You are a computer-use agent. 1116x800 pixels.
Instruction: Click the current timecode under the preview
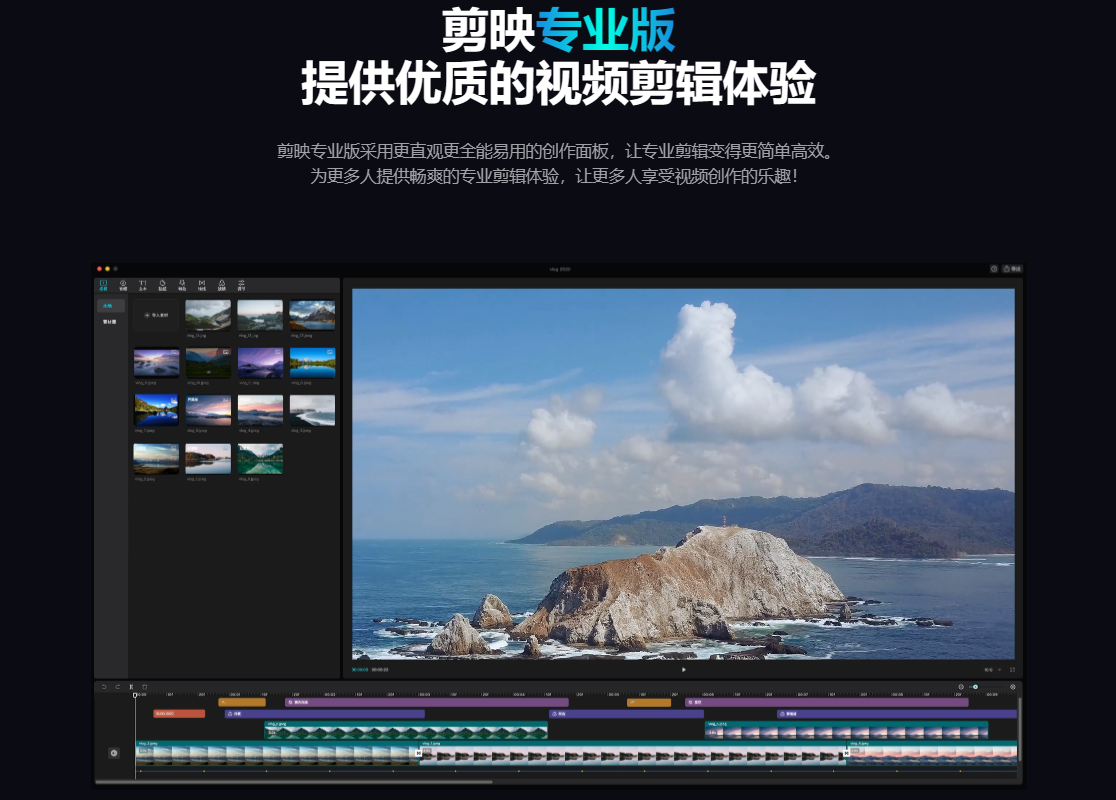click(360, 670)
